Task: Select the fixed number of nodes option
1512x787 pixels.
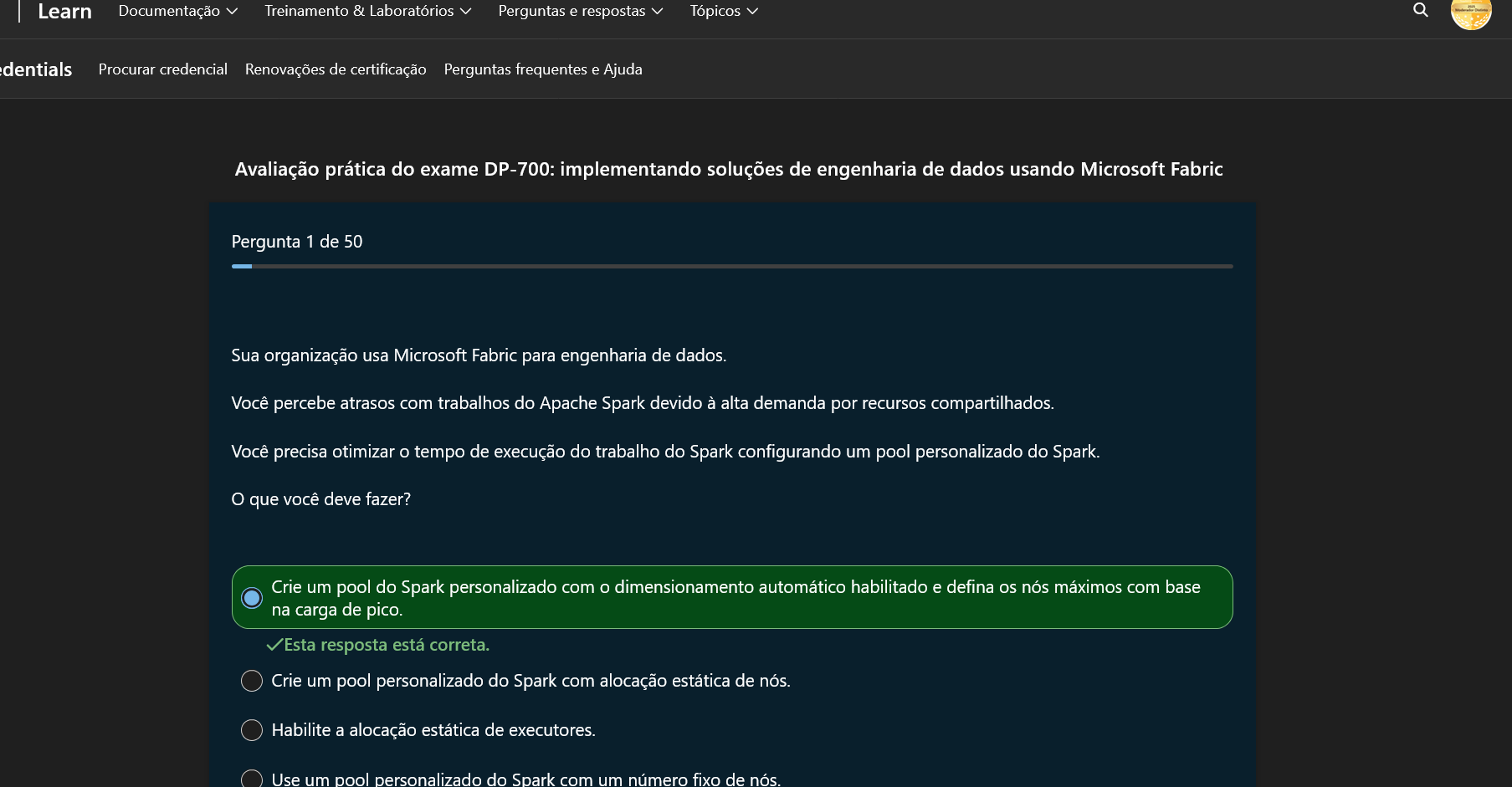Action: (x=510, y=779)
